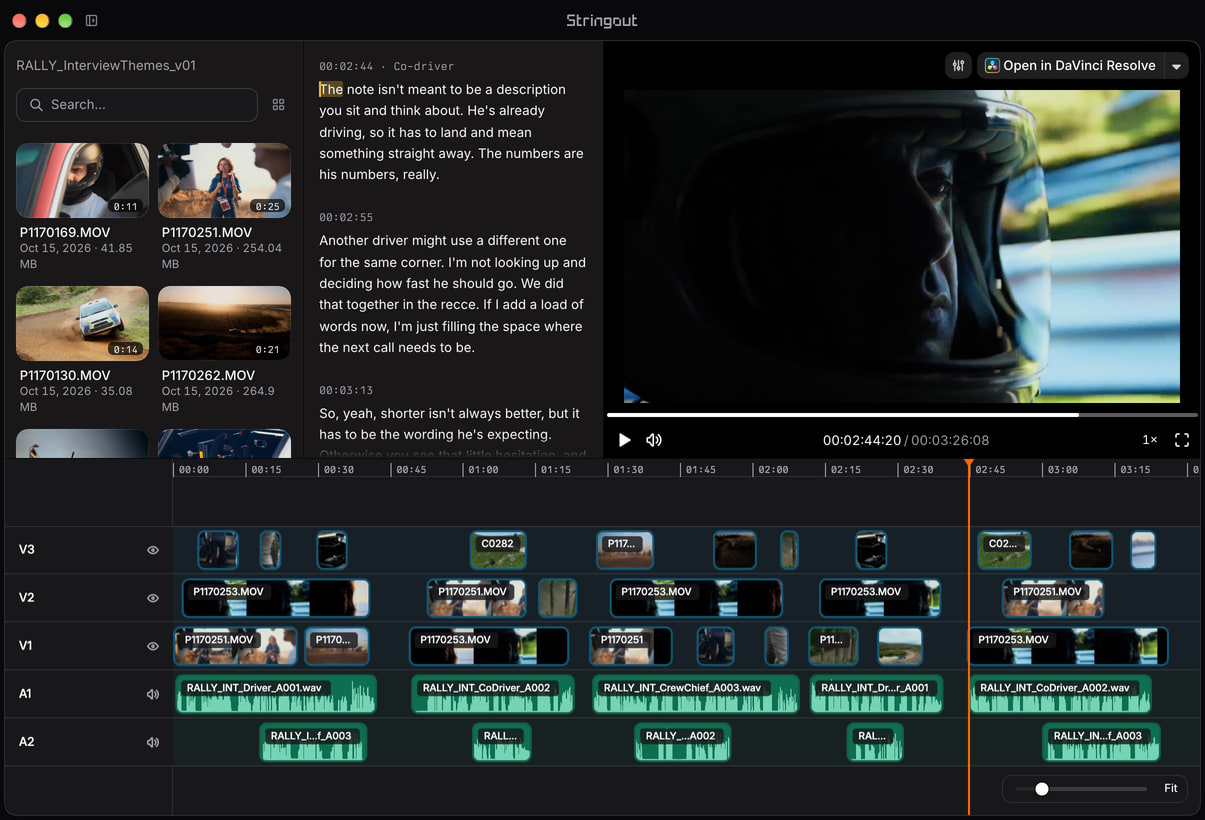Click the Fit zoom button
The image size is (1205, 820).
click(1170, 789)
